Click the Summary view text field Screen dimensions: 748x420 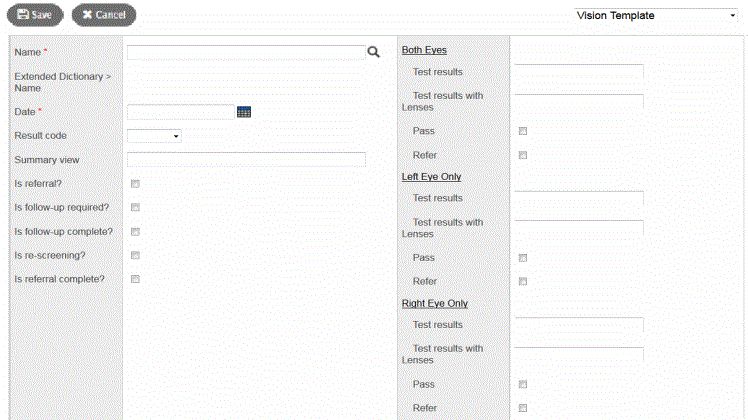coord(246,159)
